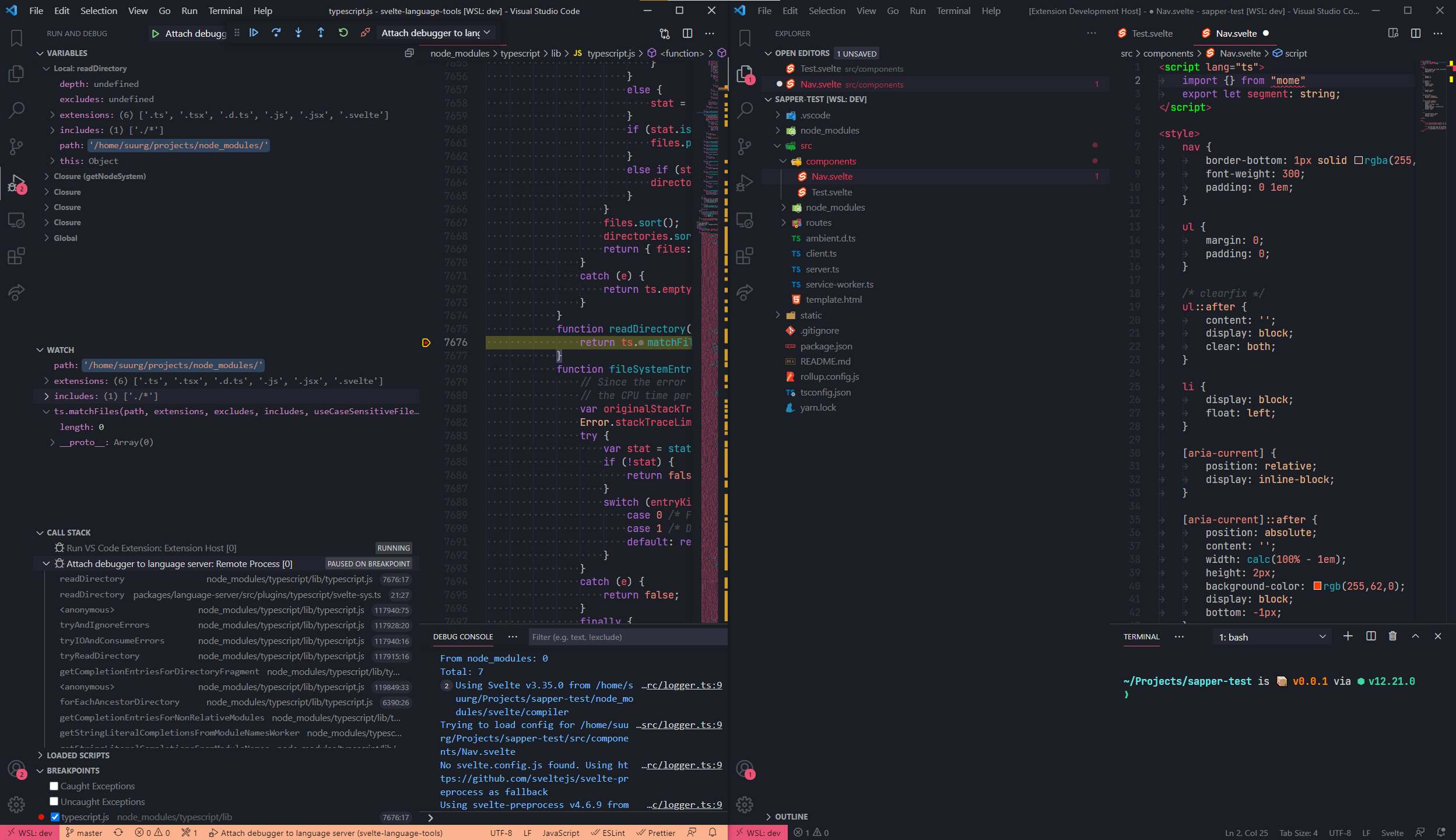
Task: Restart the debug session from the debug toolbar
Action: pos(343,33)
